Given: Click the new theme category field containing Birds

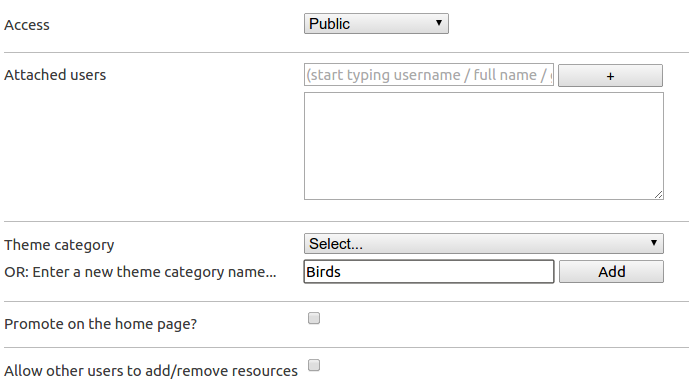Looking at the screenshot, I should tap(429, 272).
